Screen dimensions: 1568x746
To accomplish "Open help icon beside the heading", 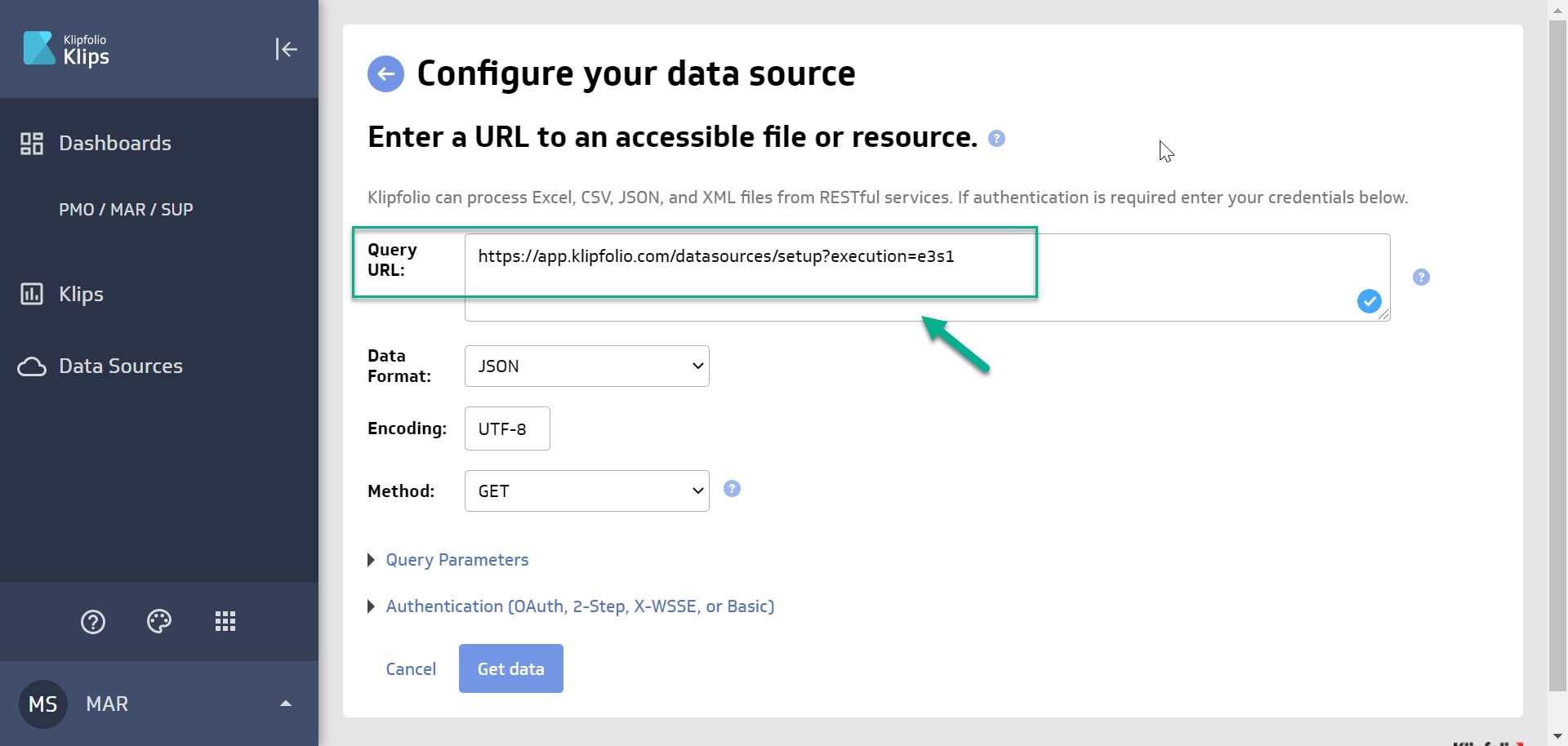I will click(996, 139).
